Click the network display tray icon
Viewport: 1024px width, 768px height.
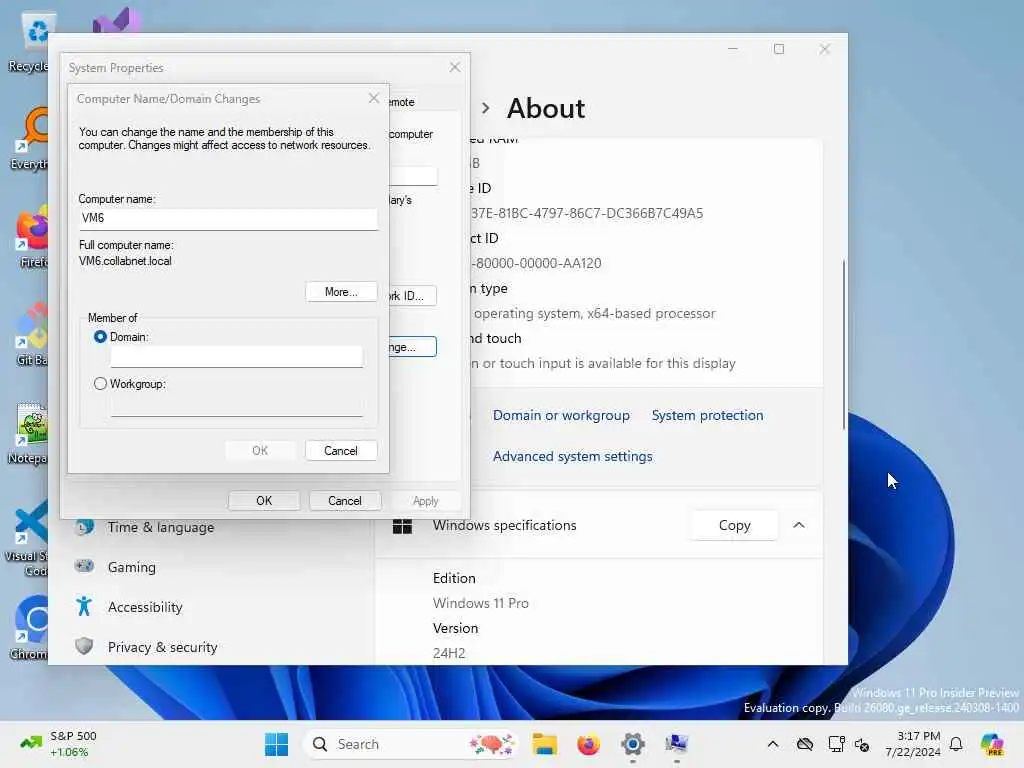click(x=836, y=744)
